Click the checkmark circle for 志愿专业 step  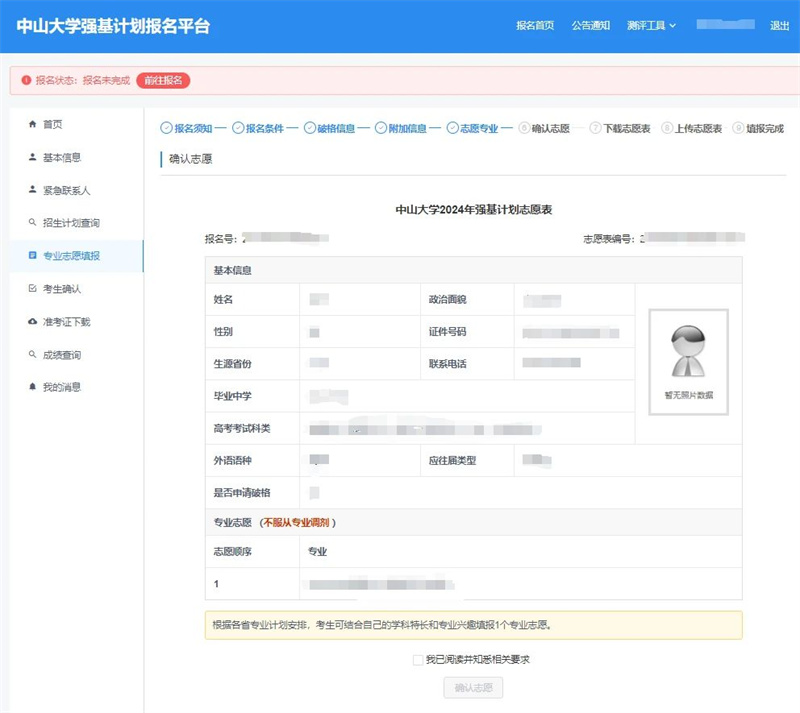(x=452, y=128)
